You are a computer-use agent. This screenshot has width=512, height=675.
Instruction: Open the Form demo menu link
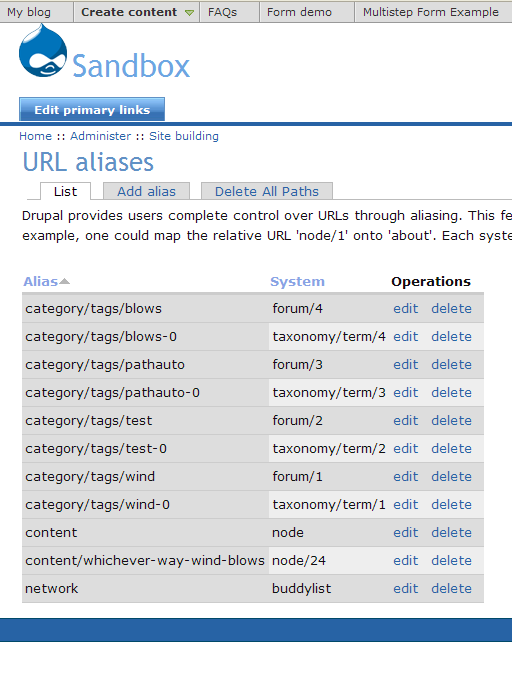tap(299, 12)
